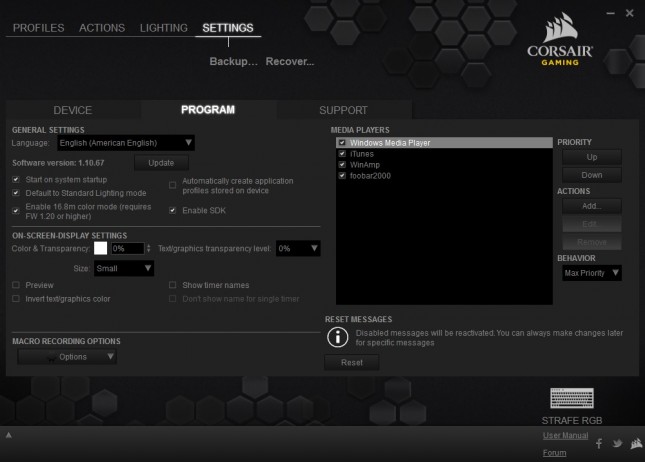The height and width of the screenshot is (462, 645).
Task: Enable Show timer names checkbox
Action: click(x=172, y=285)
